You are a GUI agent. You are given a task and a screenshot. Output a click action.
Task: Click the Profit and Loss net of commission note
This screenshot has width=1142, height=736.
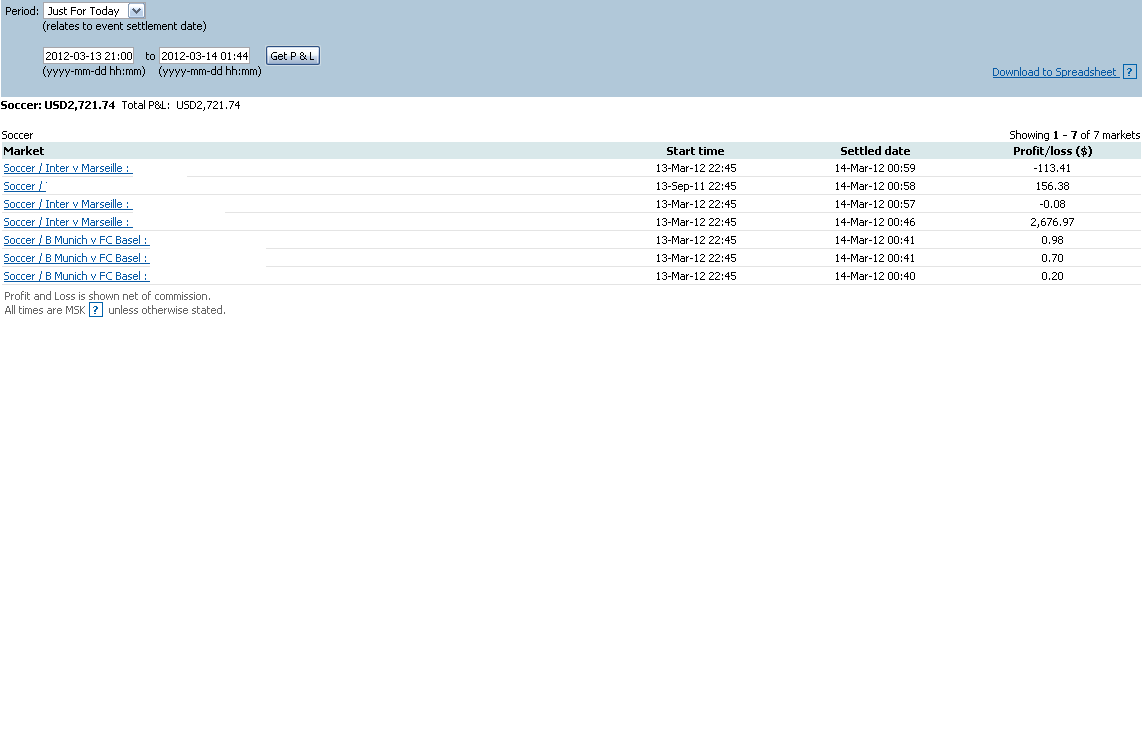coord(107,296)
